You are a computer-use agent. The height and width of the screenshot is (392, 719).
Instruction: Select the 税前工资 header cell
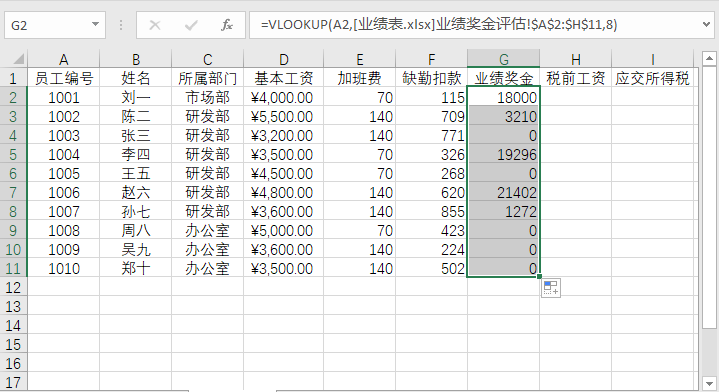pyautogui.click(x=575, y=78)
